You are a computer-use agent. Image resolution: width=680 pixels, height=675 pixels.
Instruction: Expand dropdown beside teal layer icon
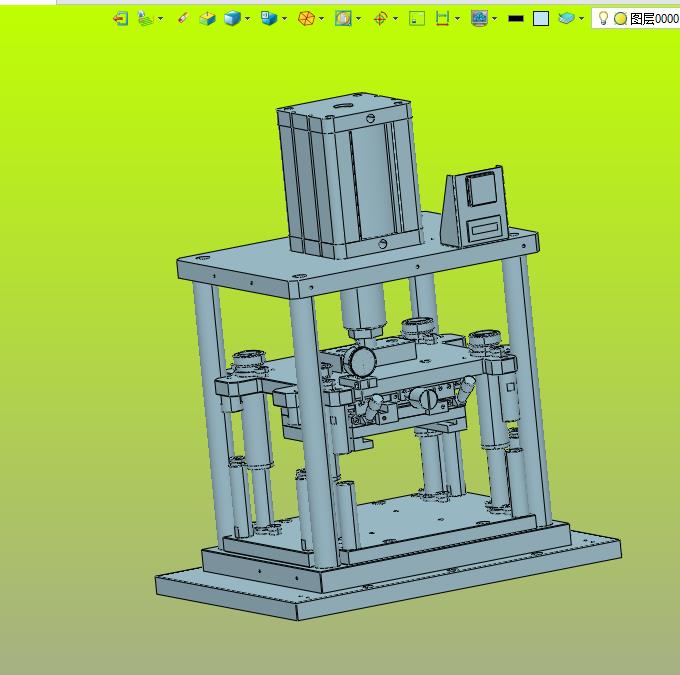[x=582, y=19]
